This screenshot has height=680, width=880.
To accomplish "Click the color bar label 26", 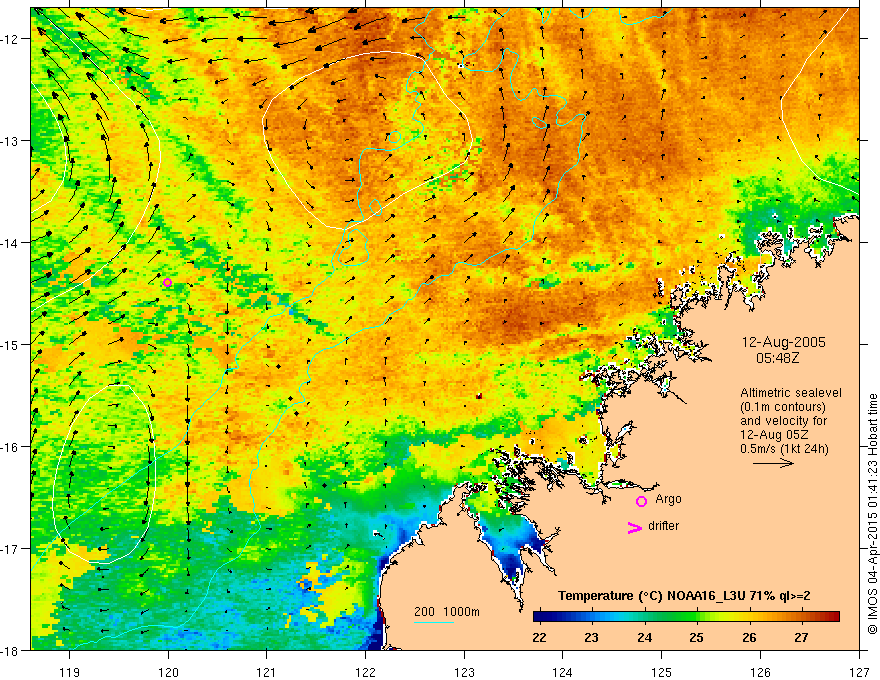I will [749, 637].
